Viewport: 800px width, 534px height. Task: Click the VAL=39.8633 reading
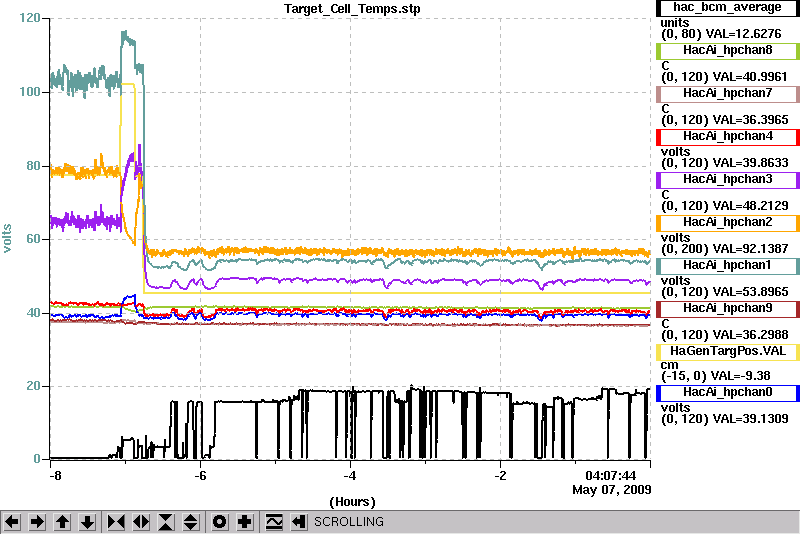pyautogui.click(x=751, y=163)
